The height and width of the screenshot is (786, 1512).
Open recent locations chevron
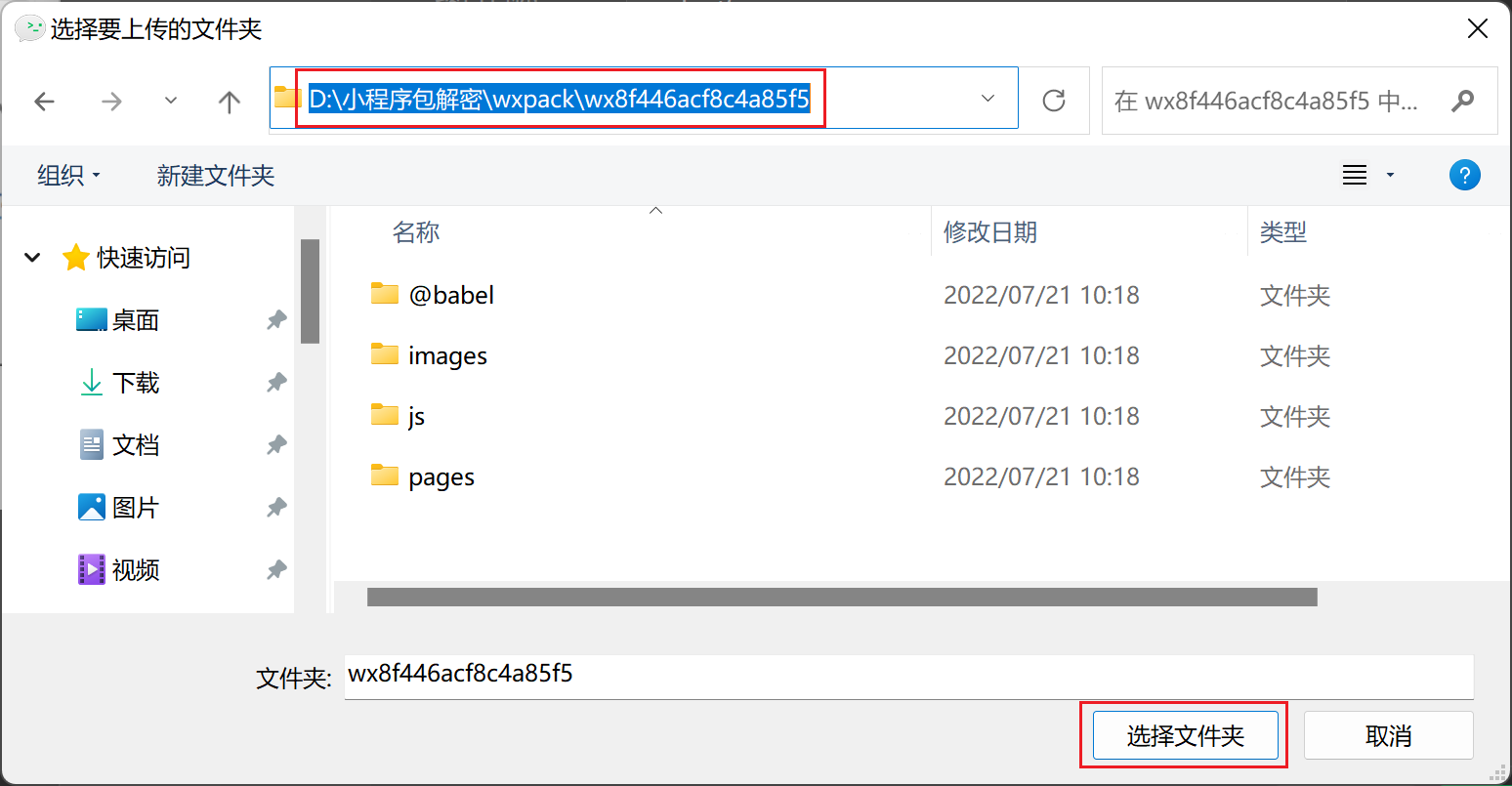(171, 101)
